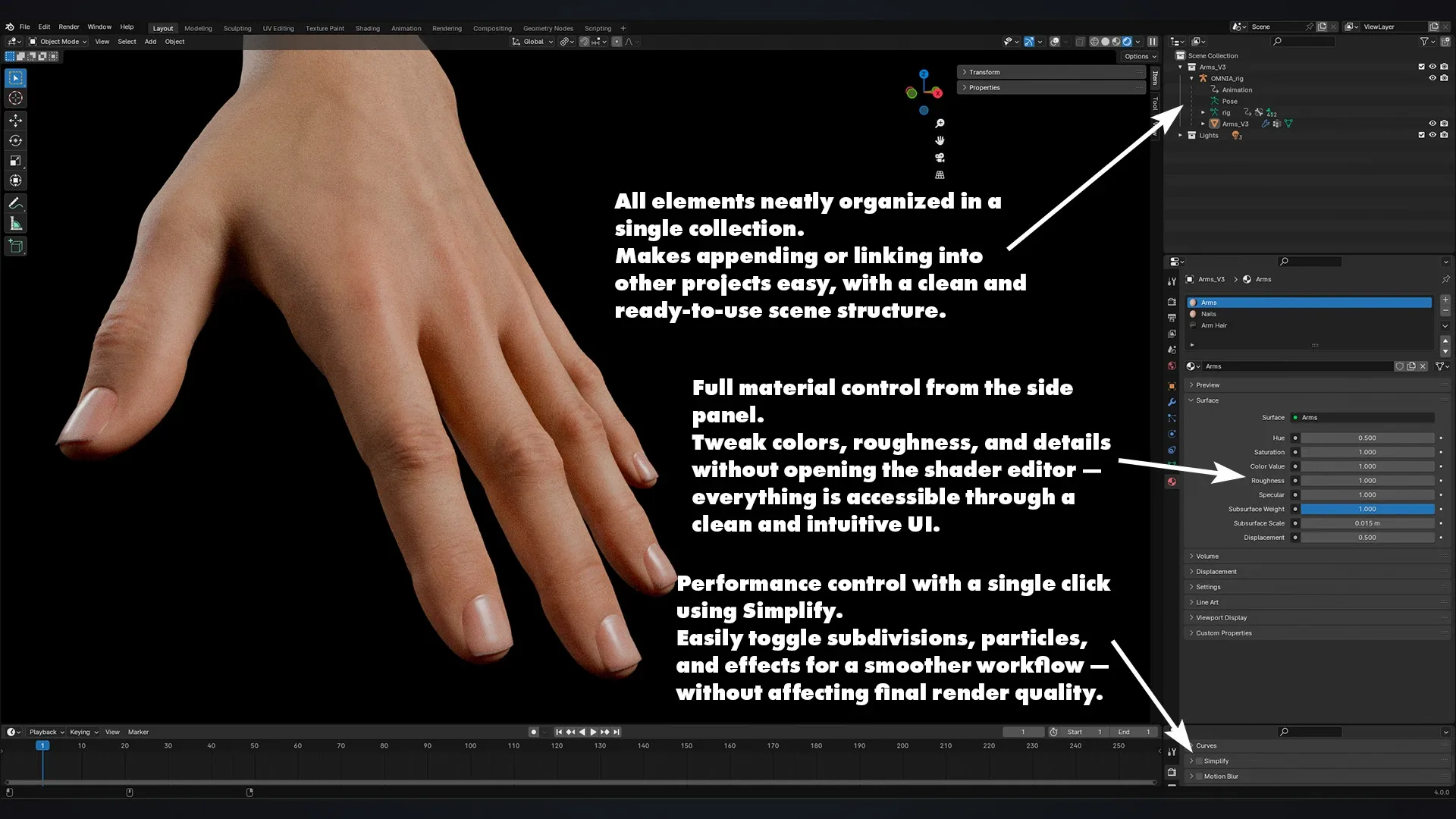The width and height of the screenshot is (1456, 819).
Task: Uncheck the Arms_V3 collection exclude checkbox
Action: click(1421, 67)
